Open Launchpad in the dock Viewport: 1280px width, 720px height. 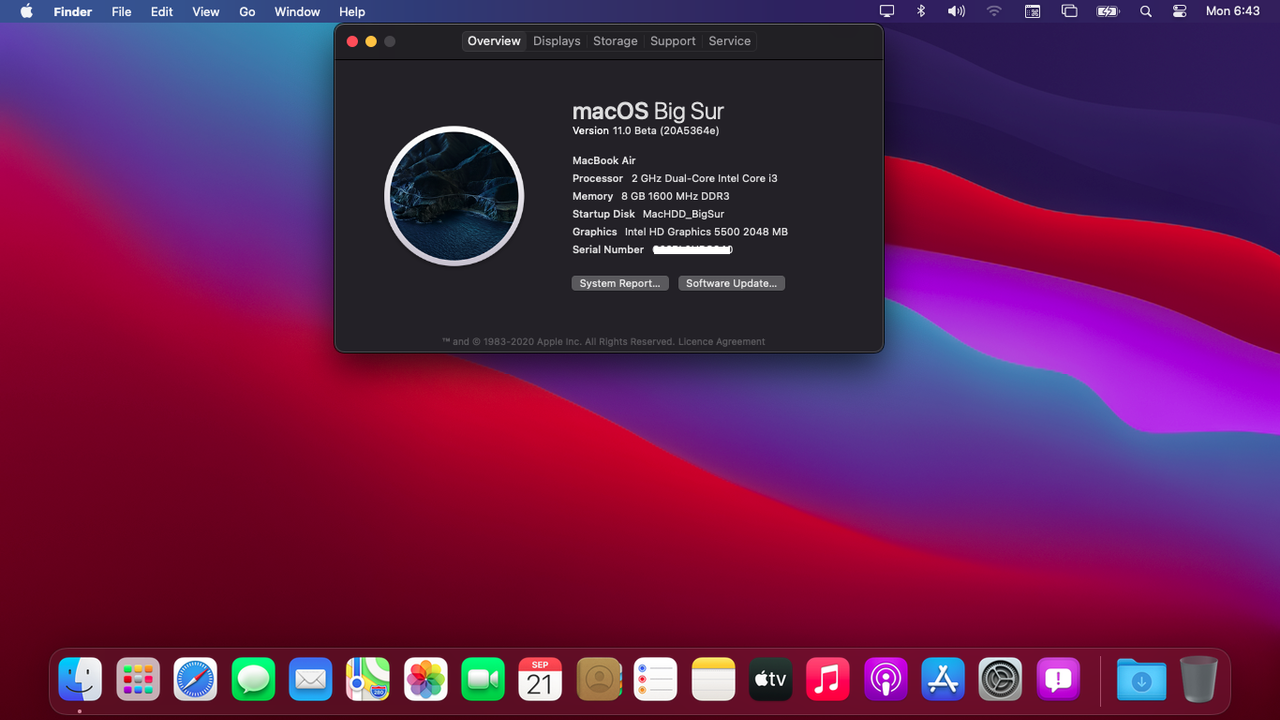(138, 679)
